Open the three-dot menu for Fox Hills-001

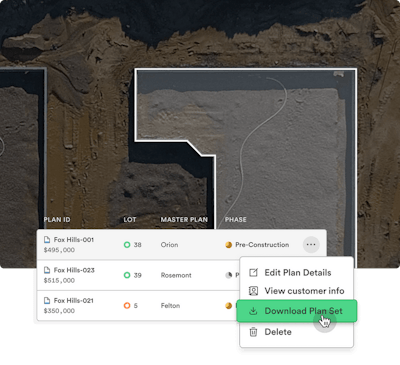pyautogui.click(x=311, y=245)
